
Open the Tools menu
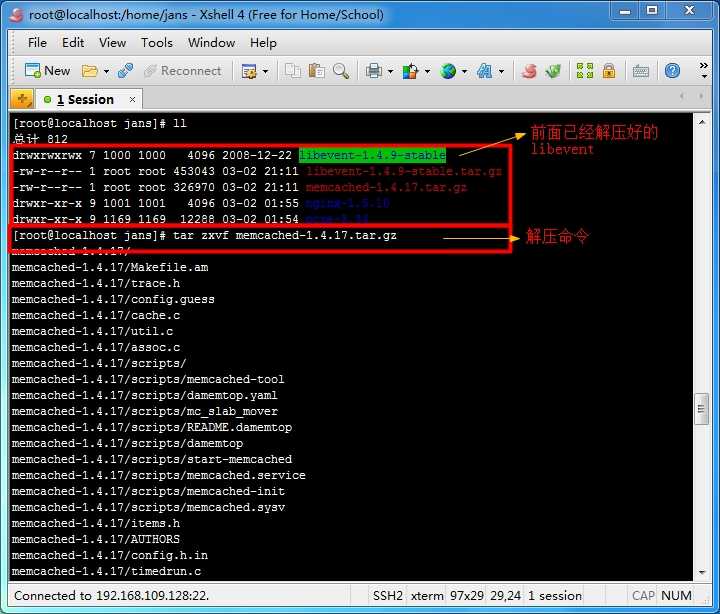[157, 43]
